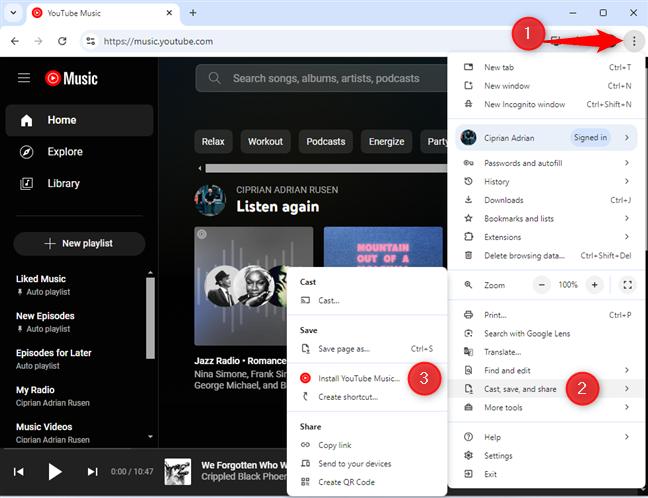
Task: Click the playlist sidebar vertical scrollbar
Action: pyautogui.click(x=150, y=318)
